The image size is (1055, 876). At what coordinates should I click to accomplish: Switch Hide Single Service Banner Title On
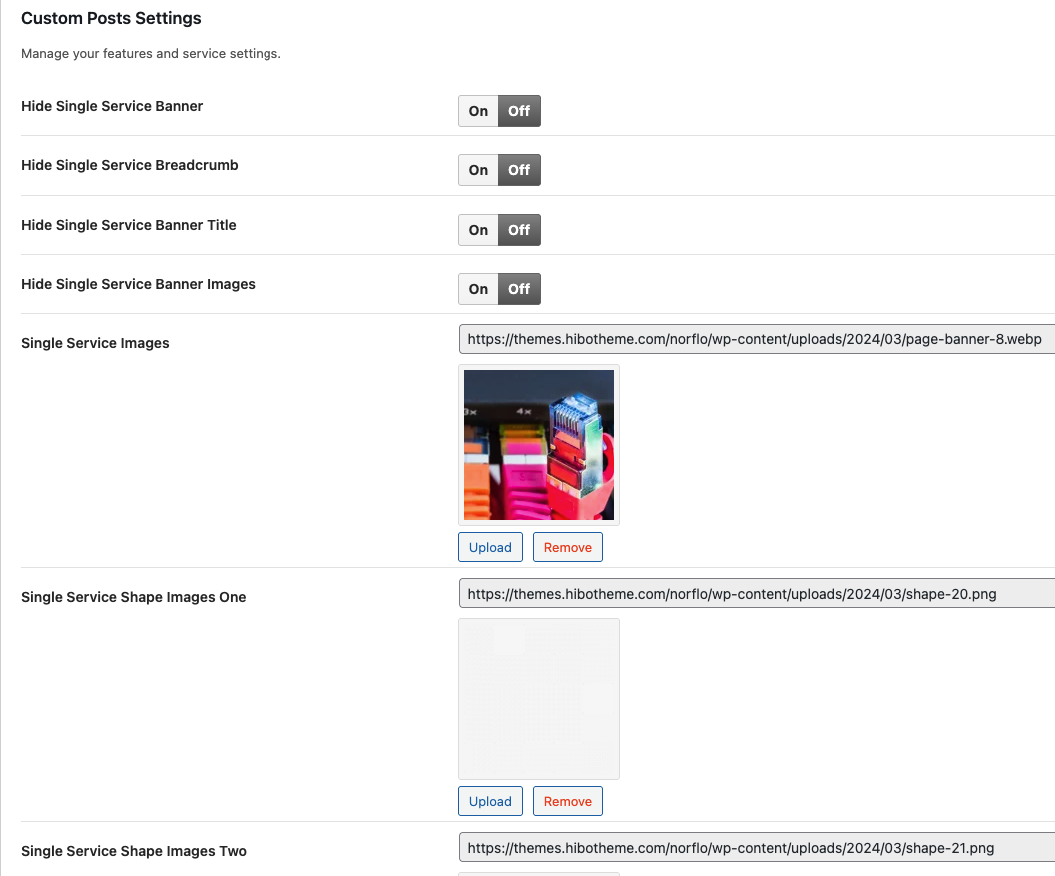click(x=478, y=230)
